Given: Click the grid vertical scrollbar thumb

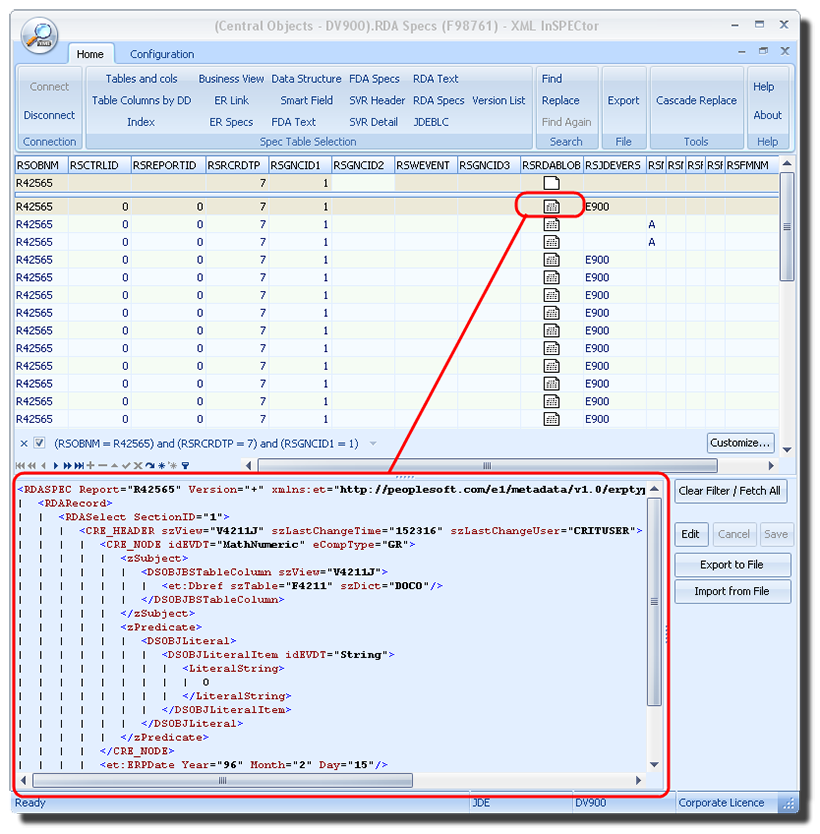Looking at the screenshot, I should click(x=787, y=227).
